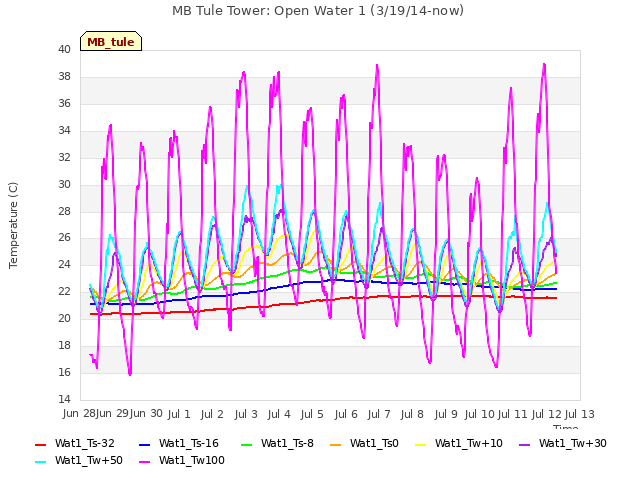Viewport: 640px width, 480px height.
Task: Click the Jun 30 x-axis label
Action: tap(146, 413)
